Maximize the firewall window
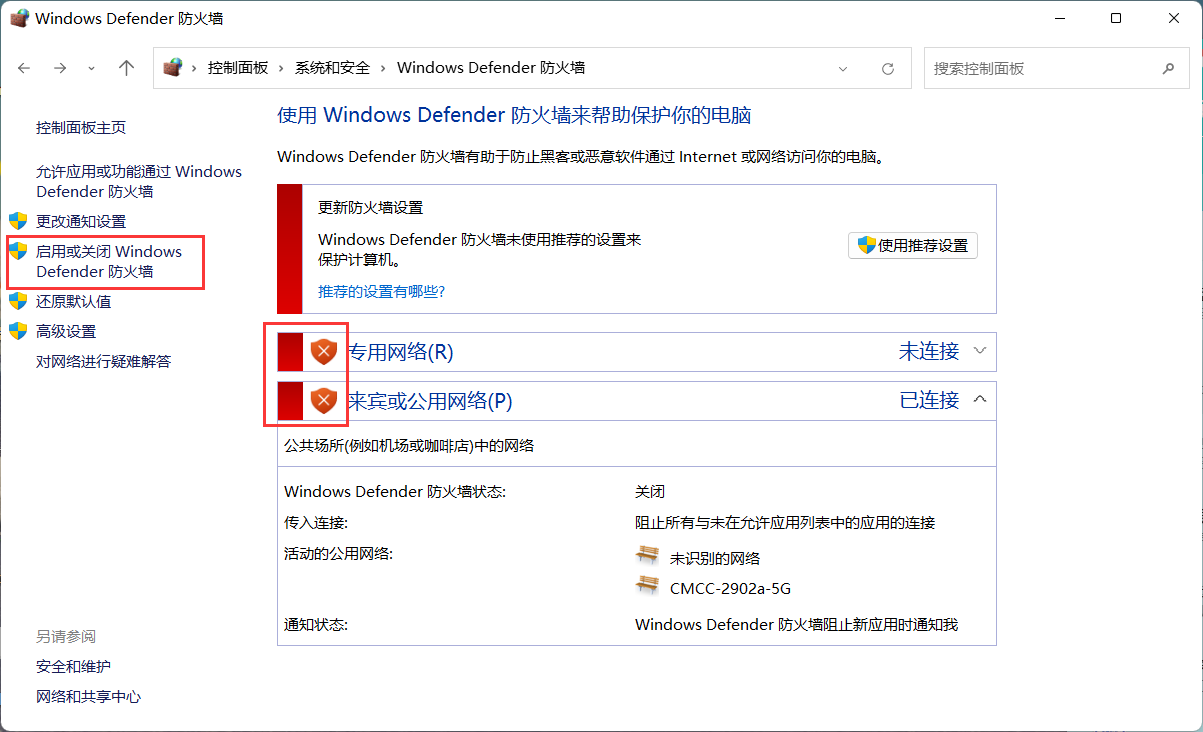 point(1116,18)
